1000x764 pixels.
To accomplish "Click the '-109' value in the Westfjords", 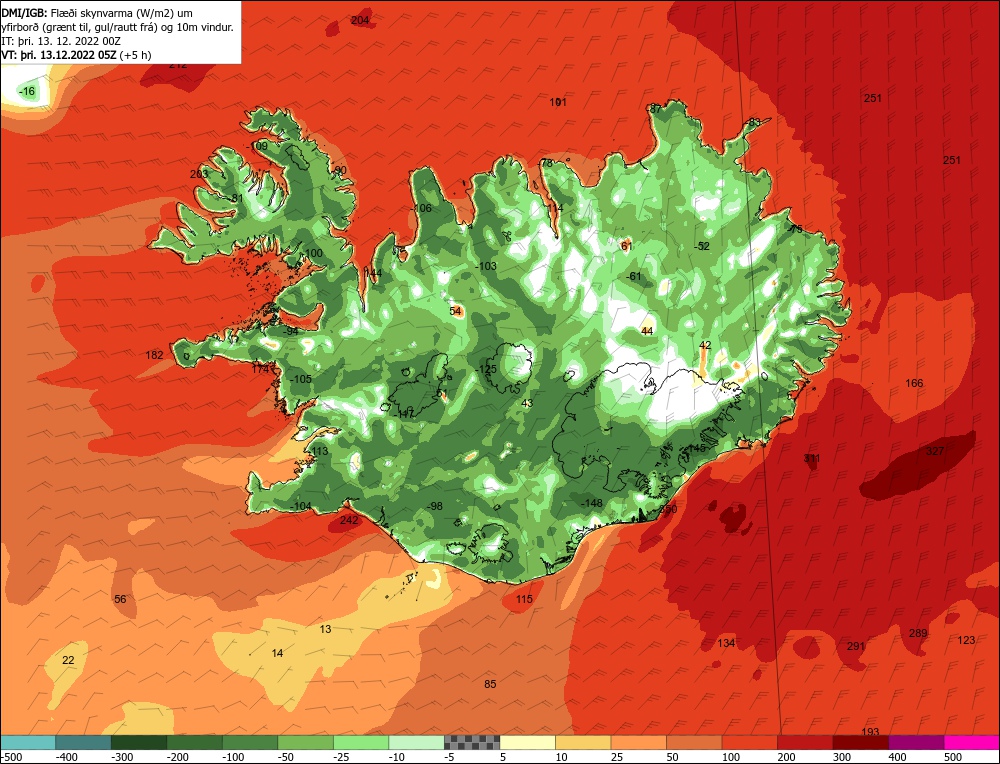I will 258,147.
